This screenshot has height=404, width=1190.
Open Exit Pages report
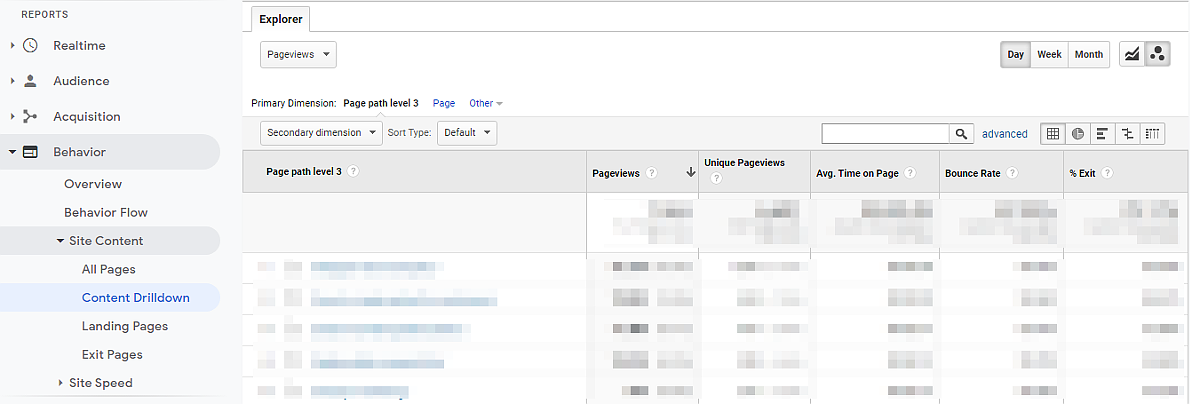pos(112,355)
